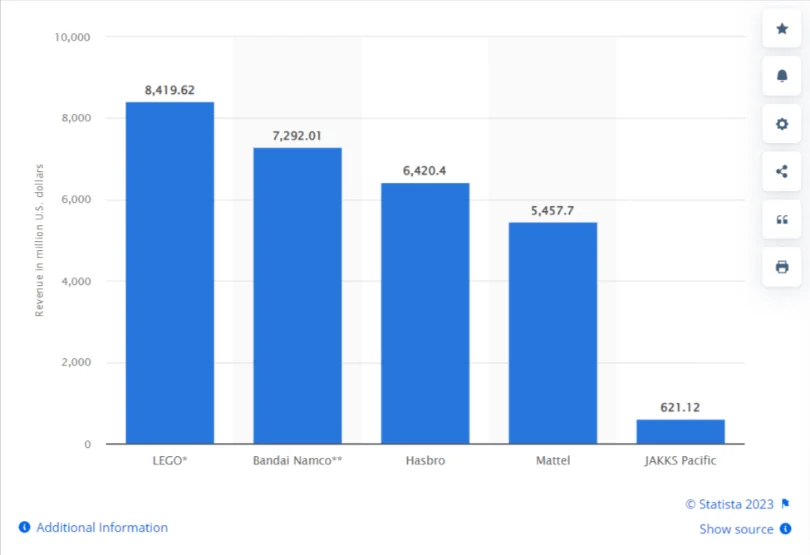Click the 6,420.4 value label
810x555 pixels.
click(425, 171)
